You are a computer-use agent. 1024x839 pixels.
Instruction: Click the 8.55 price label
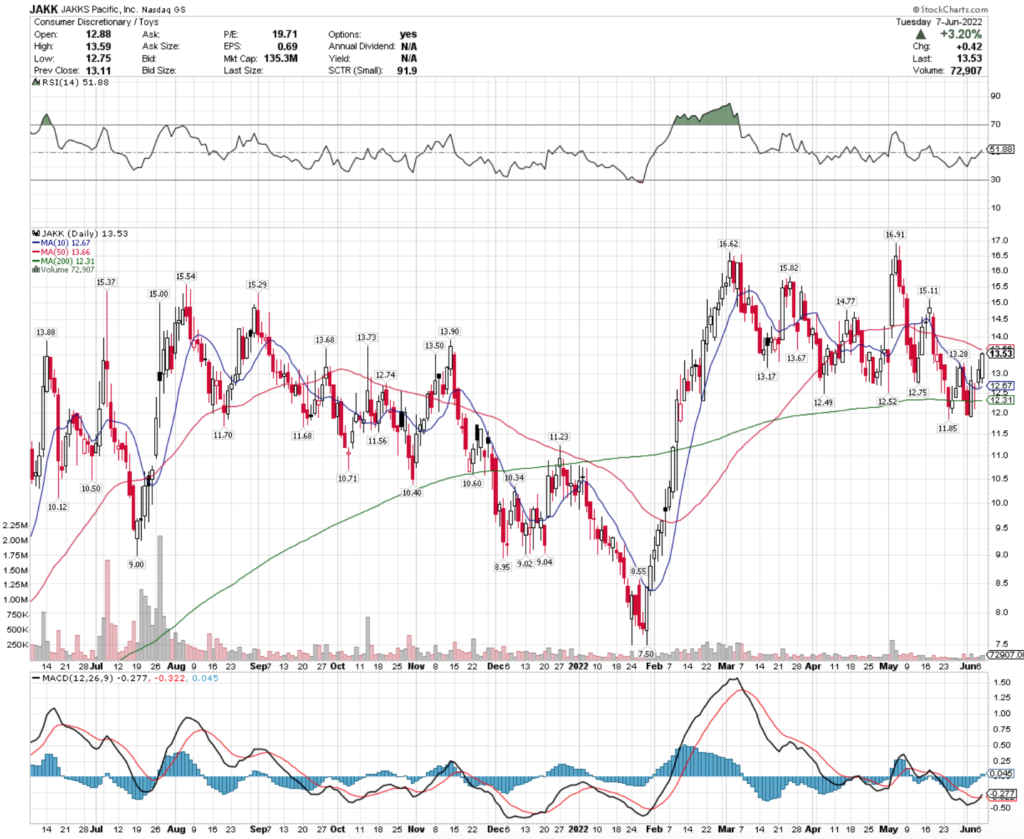pyautogui.click(x=638, y=571)
